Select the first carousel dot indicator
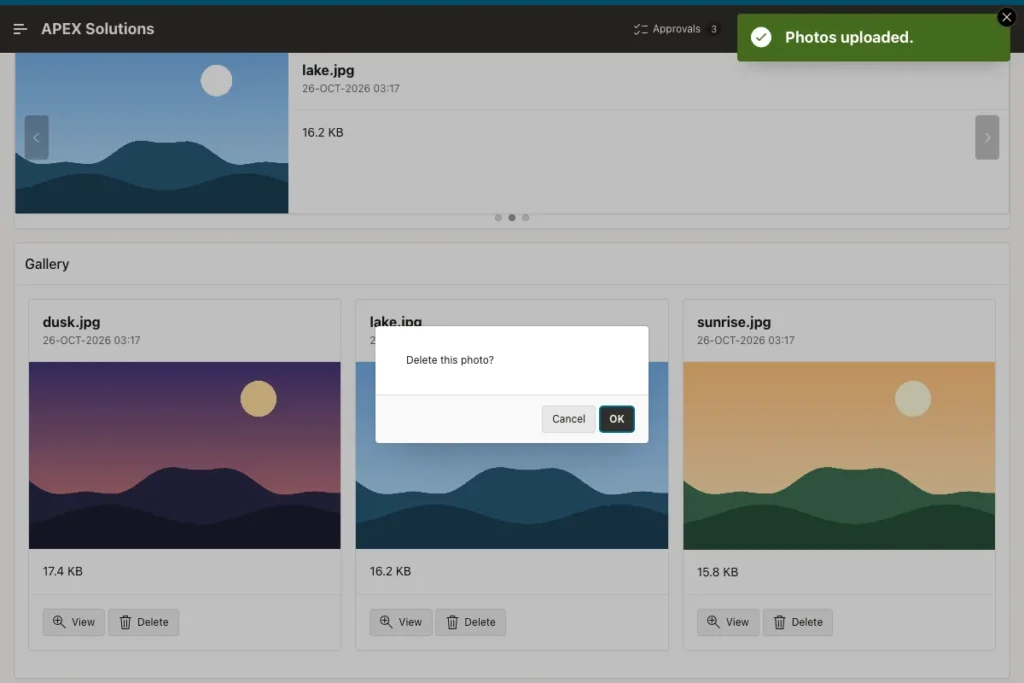This screenshot has height=683, width=1024. point(498,217)
